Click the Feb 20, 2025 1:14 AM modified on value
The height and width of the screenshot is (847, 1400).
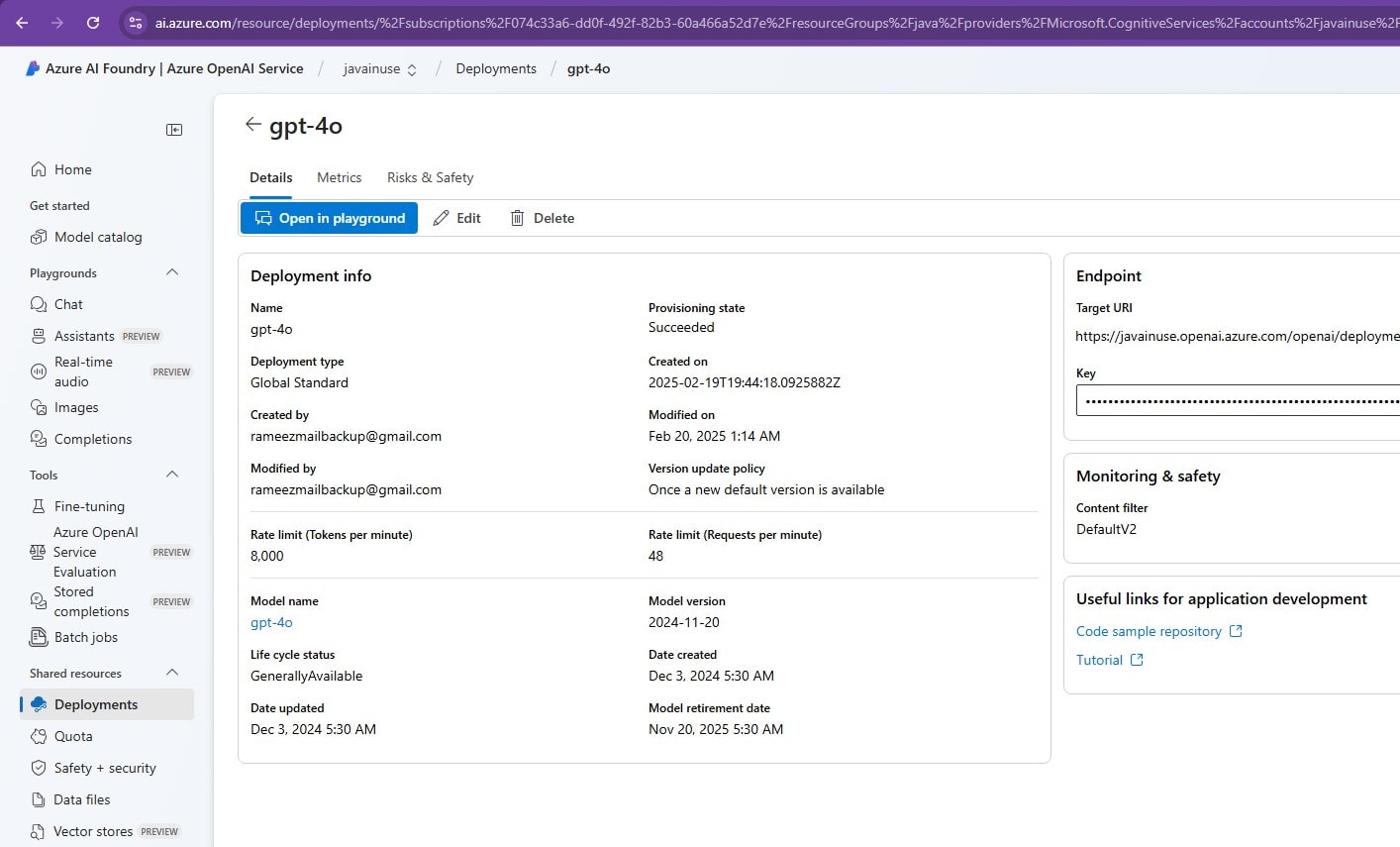(x=714, y=436)
